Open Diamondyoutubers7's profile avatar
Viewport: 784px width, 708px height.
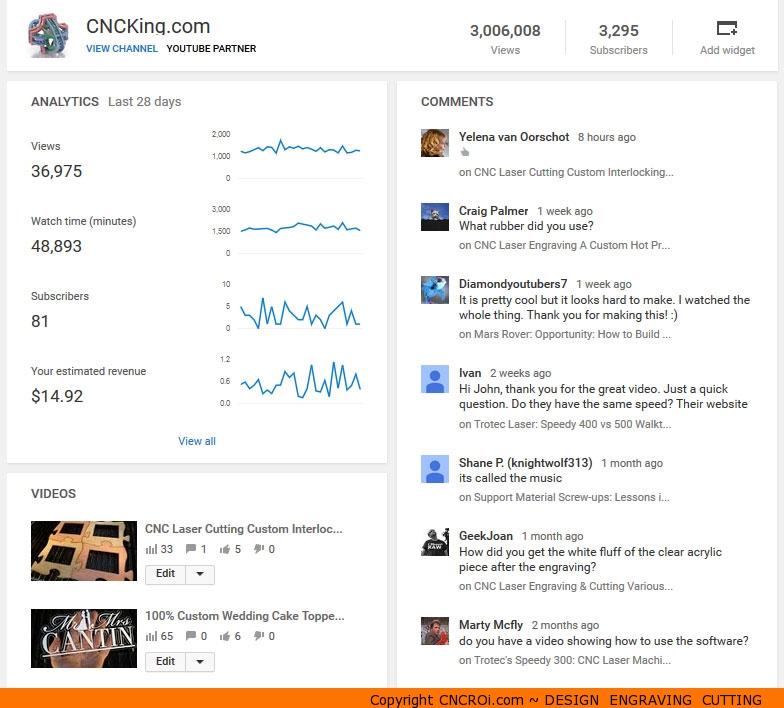click(x=434, y=290)
